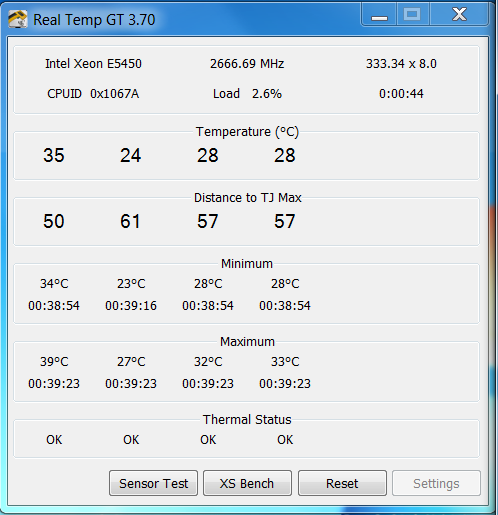
Task: Click the Maximum group label
Action: [x=247, y=342]
